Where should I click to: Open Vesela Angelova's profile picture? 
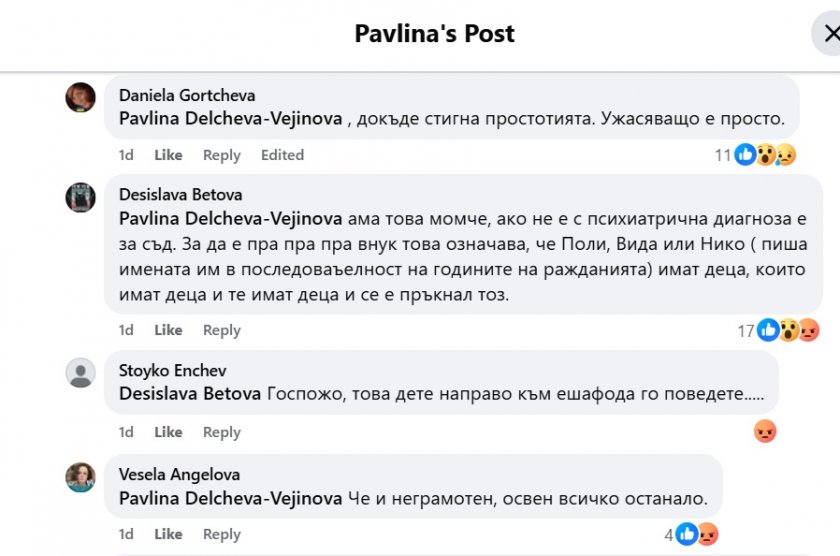[x=80, y=477]
